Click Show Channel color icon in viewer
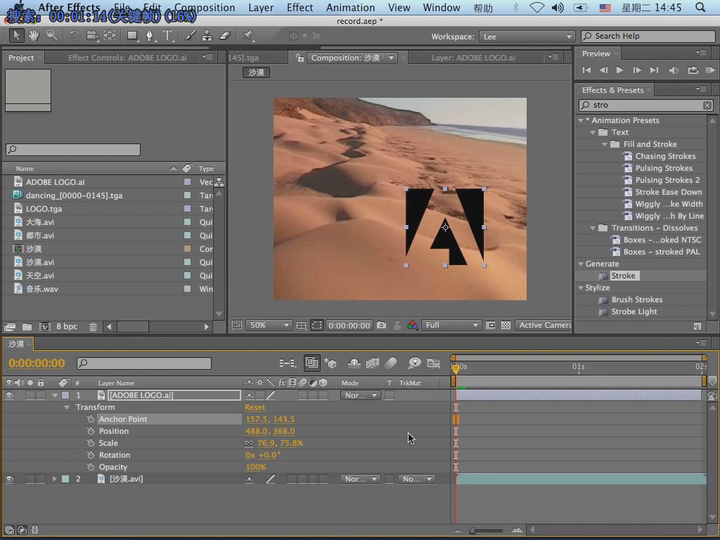This screenshot has height=540, width=720. click(x=412, y=325)
